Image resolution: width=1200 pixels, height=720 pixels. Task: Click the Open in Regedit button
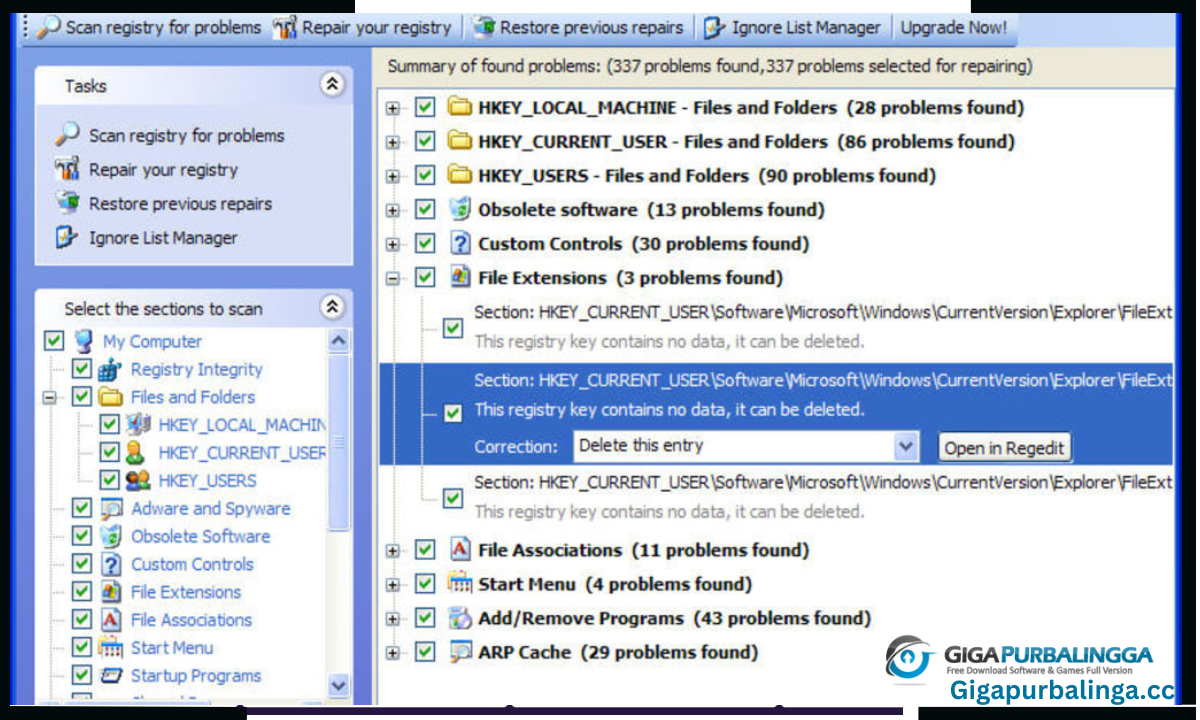(x=1005, y=447)
